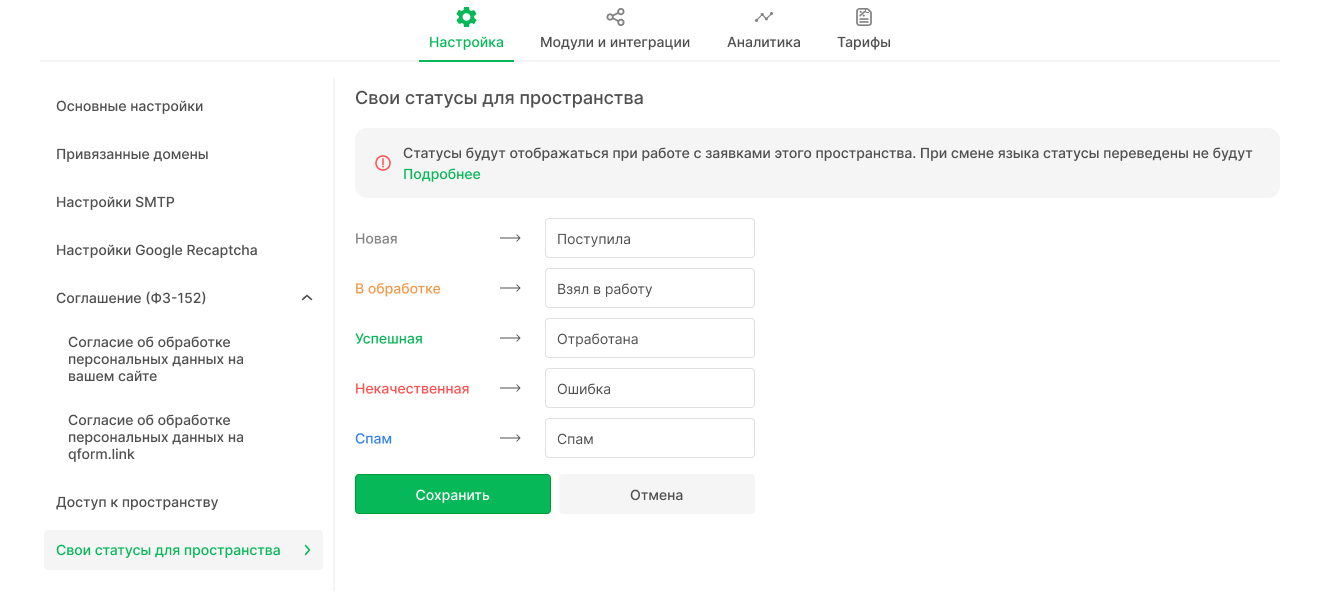Click the gray Новая status label
The height and width of the screenshot is (596, 1320).
coord(376,238)
